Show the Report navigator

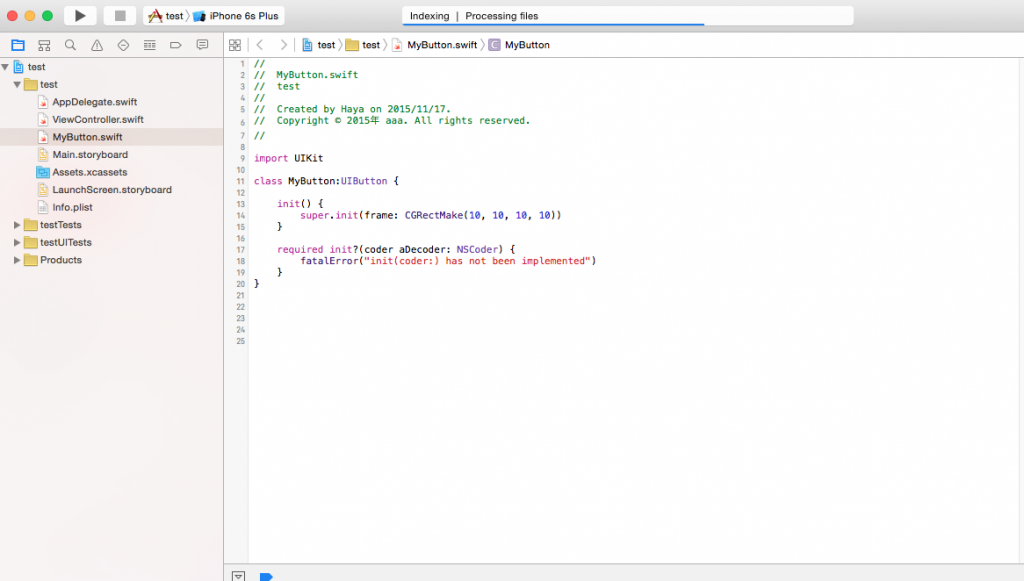pyautogui.click(x=202, y=45)
